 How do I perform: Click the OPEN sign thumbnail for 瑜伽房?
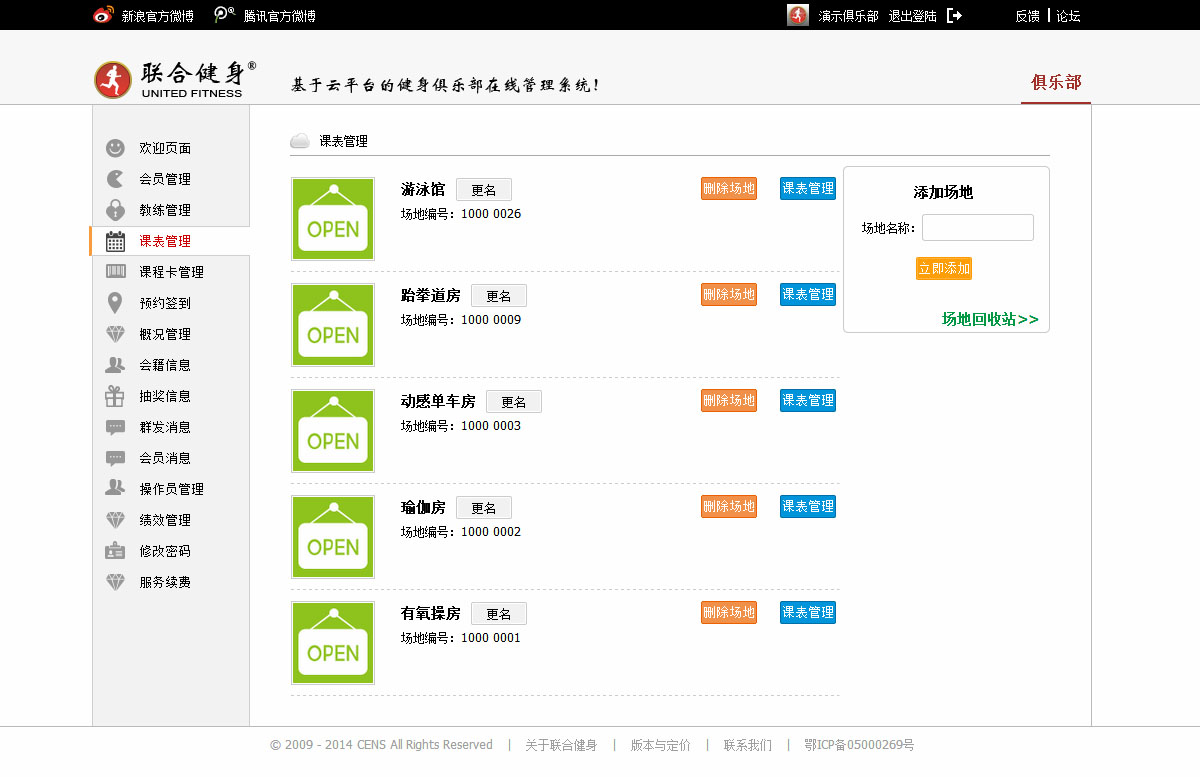(333, 537)
